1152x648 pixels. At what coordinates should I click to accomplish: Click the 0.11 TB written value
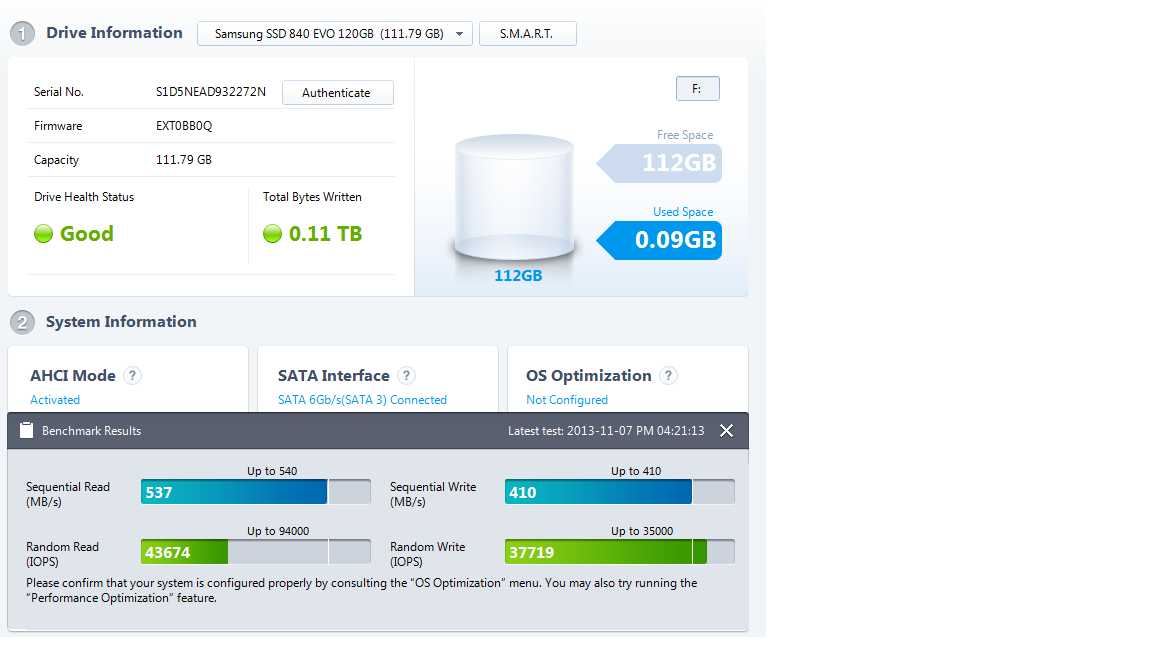tap(325, 234)
